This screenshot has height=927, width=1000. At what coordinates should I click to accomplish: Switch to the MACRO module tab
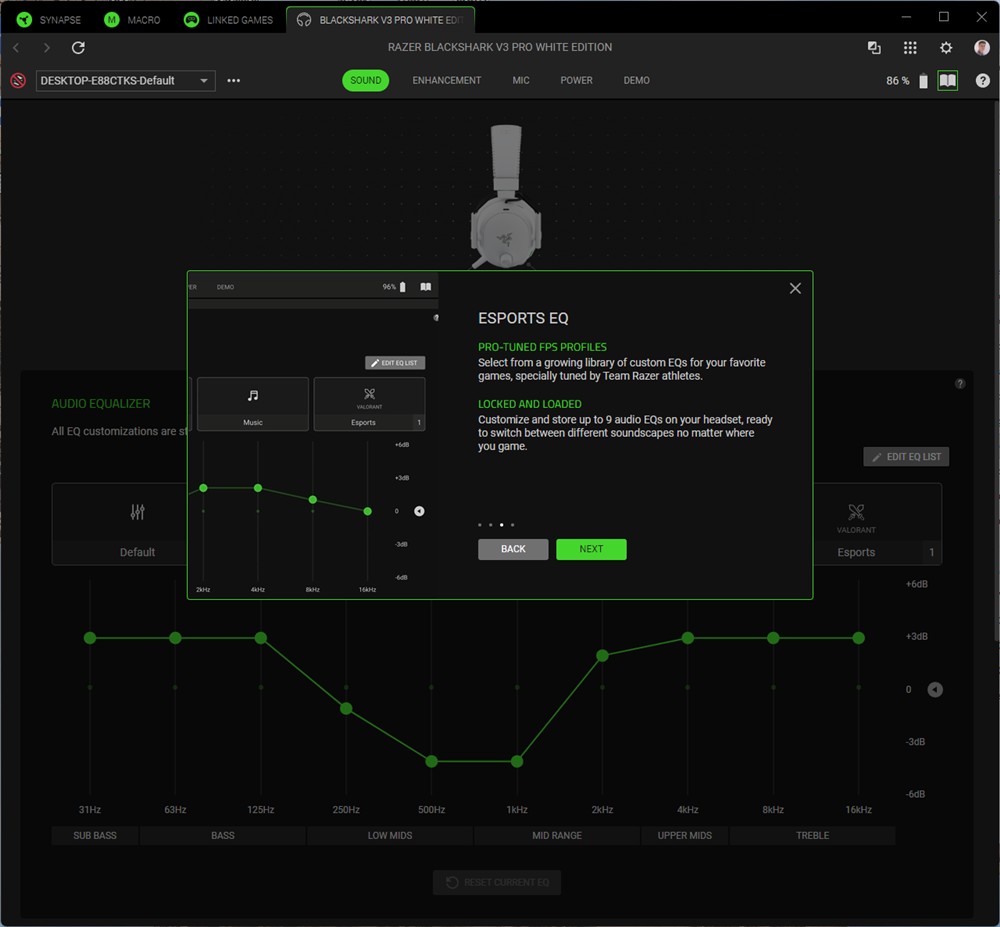tap(133, 20)
